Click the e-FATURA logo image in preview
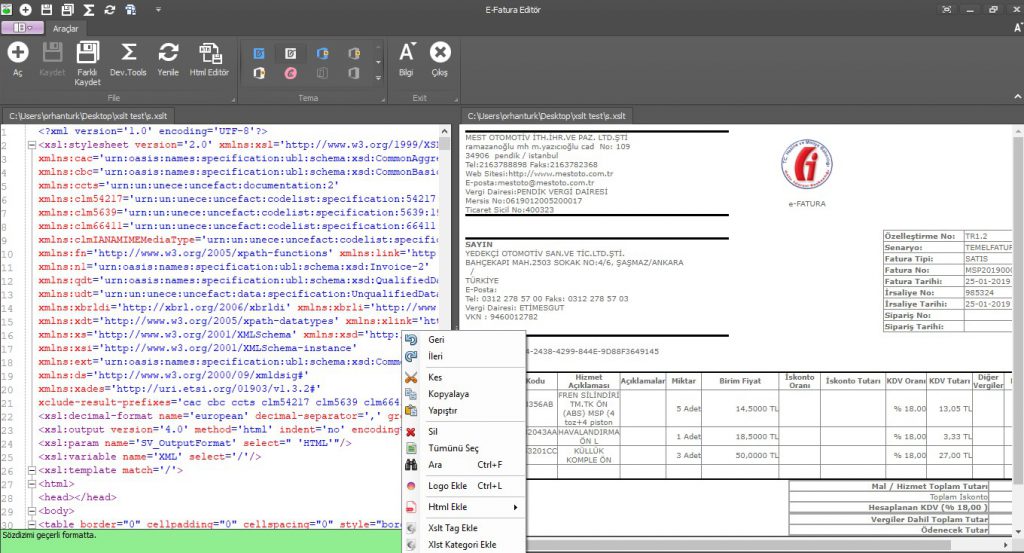This screenshot has width=1024, height=553. coord(807,164)
